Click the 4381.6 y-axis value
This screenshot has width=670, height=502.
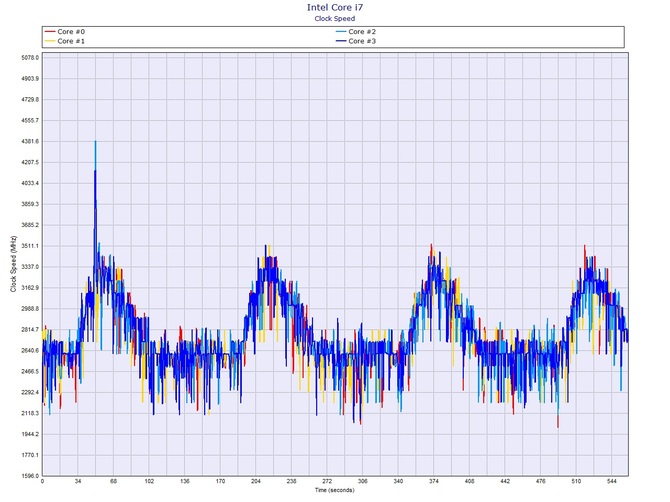[30, 141]
